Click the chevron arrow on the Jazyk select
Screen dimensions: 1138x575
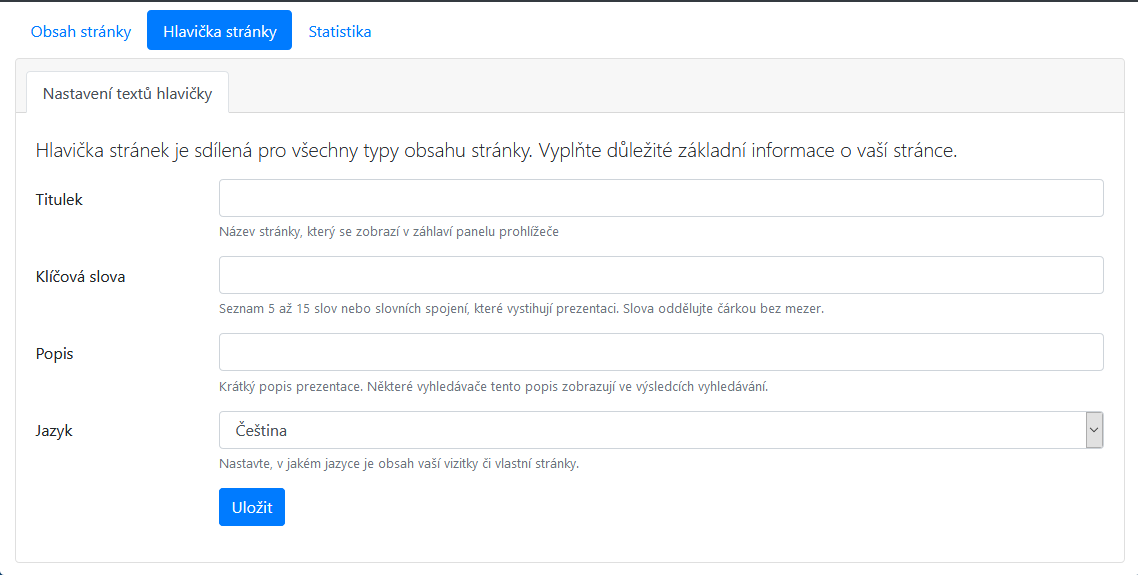(1094, 430)
